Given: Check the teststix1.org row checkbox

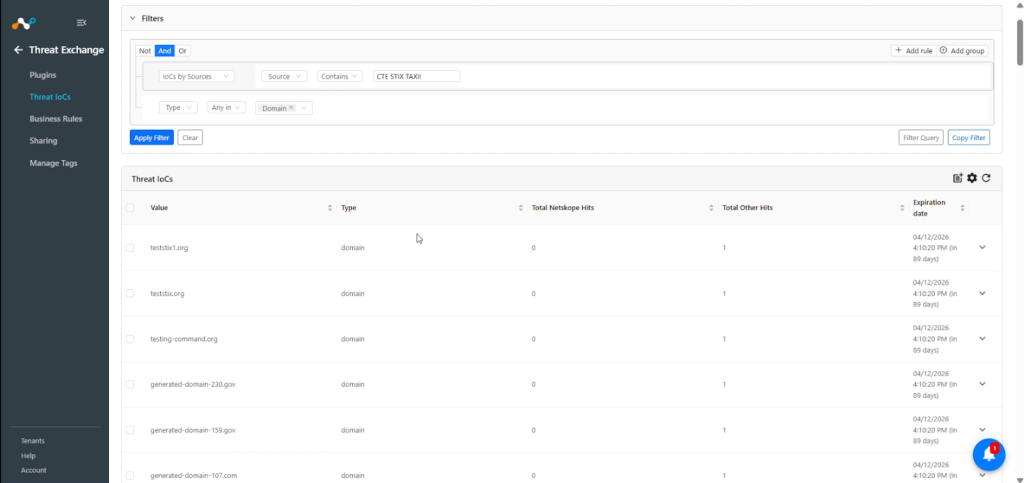Looking at the screenshot, I should point(130,247).
